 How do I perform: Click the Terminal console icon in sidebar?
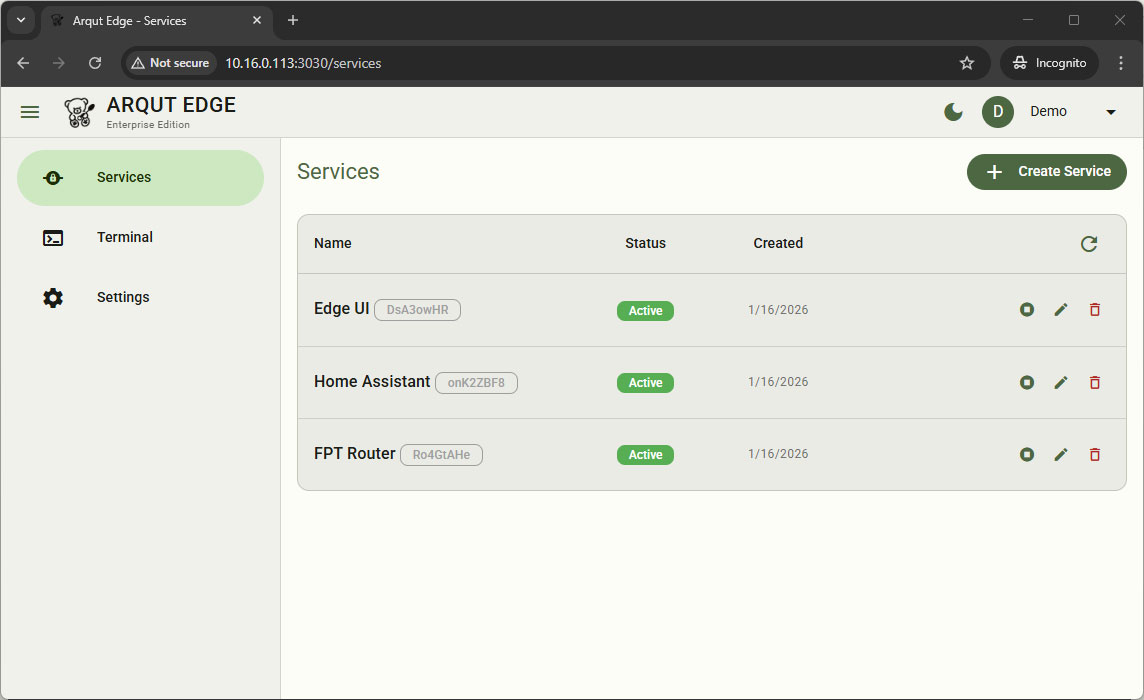[x=53, y=238]
